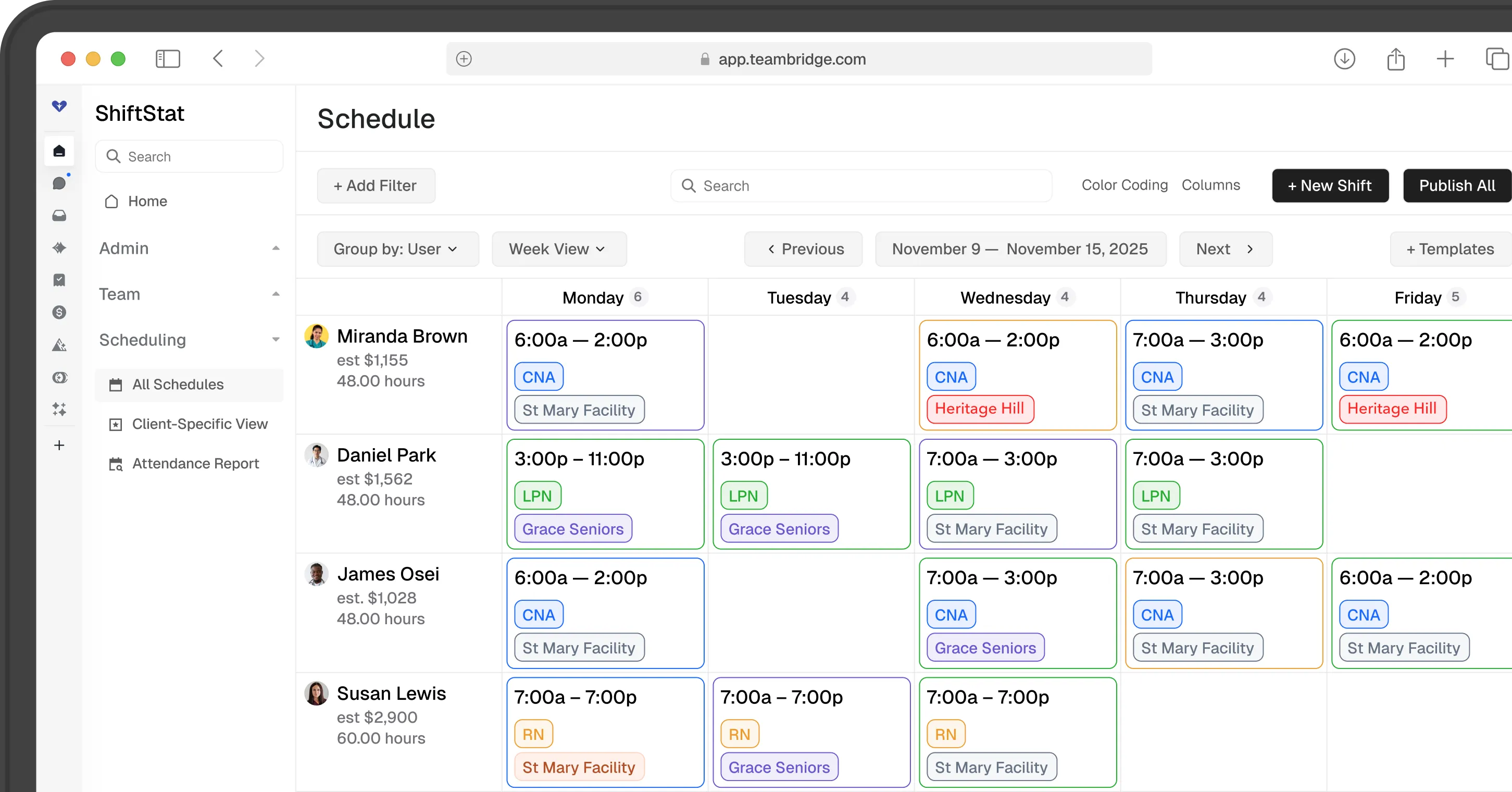Viewport: 1512px width, 792px height.
Task: Go to the Next week
Action: point(1225,249)
